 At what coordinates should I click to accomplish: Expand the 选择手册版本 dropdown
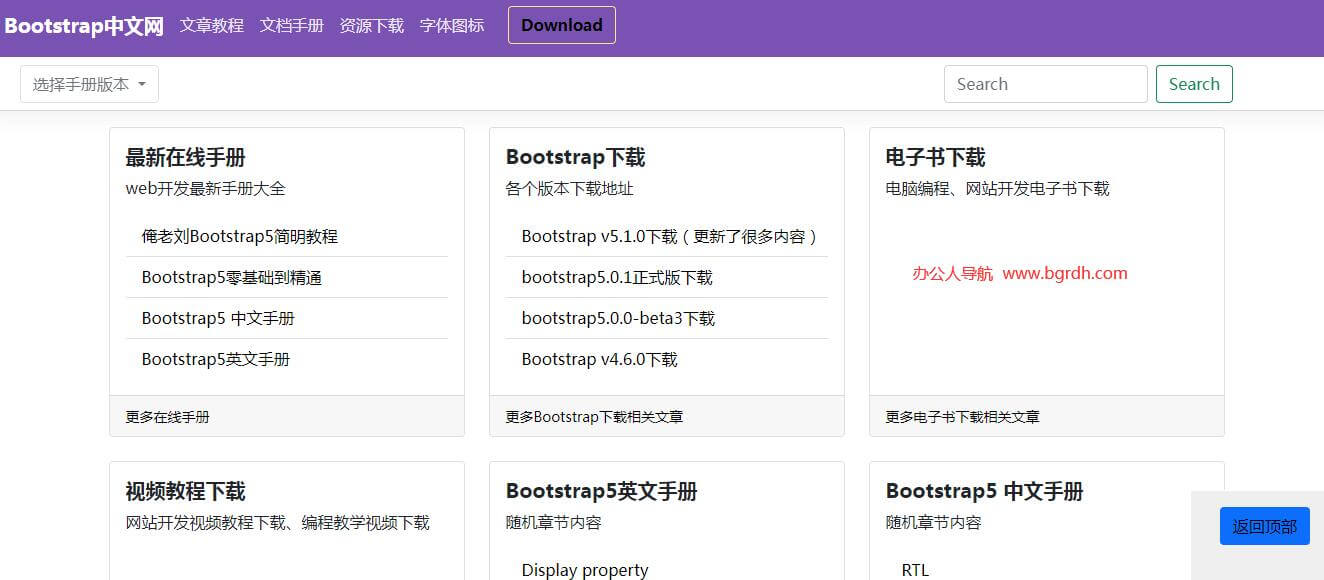88,83
